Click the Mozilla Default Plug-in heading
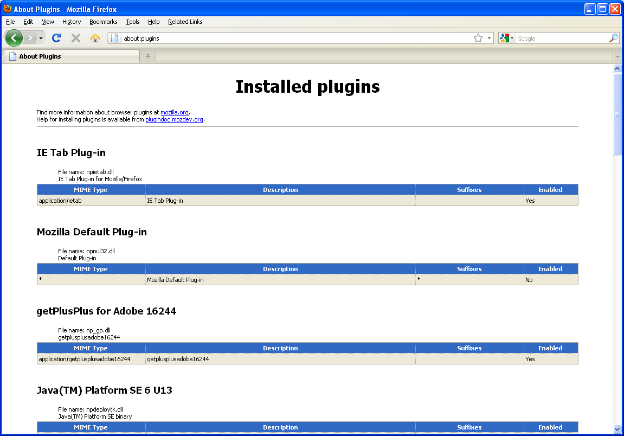 tap(92, 232)
